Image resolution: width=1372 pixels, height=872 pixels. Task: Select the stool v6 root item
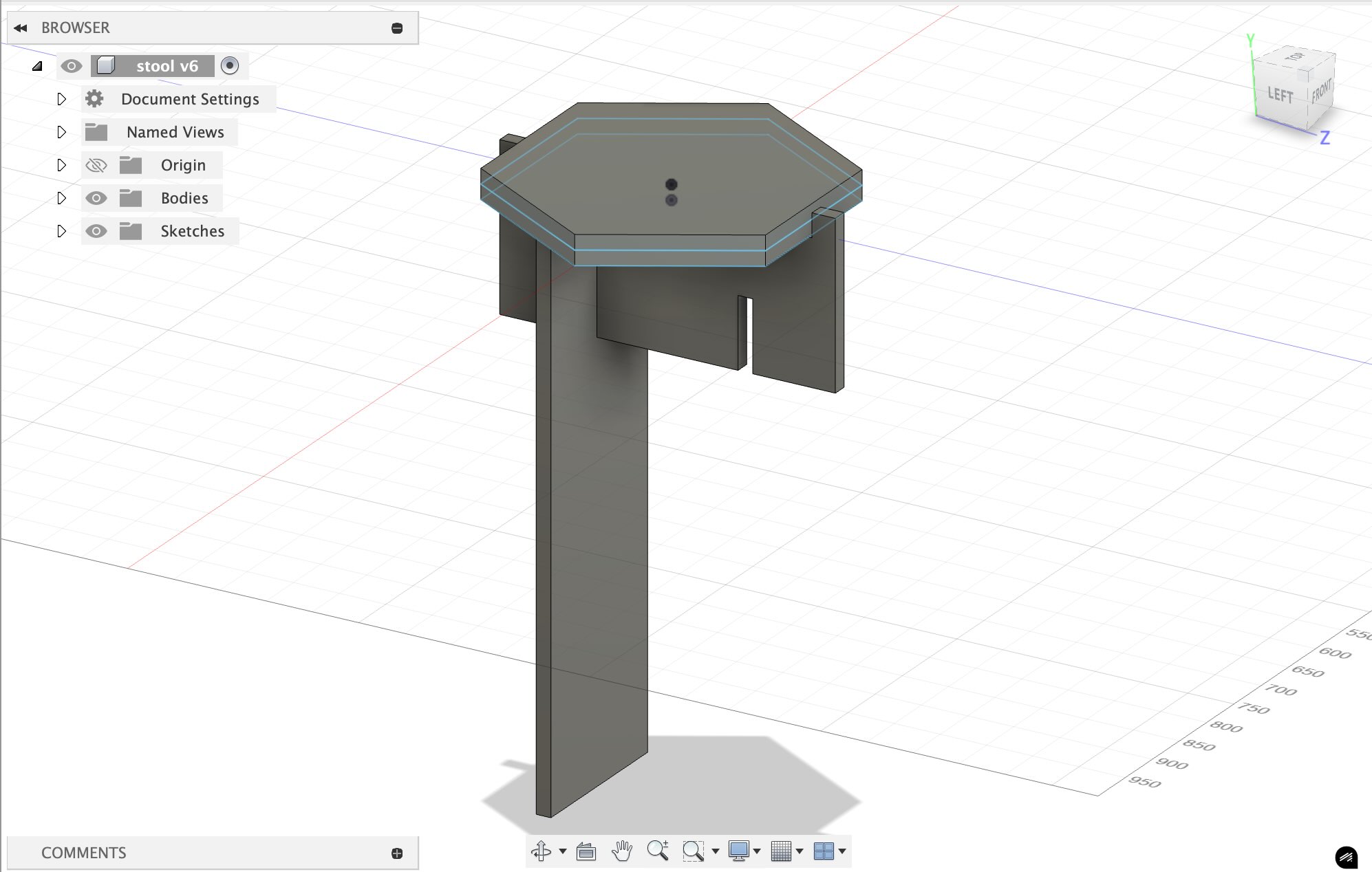coord(167,66)
